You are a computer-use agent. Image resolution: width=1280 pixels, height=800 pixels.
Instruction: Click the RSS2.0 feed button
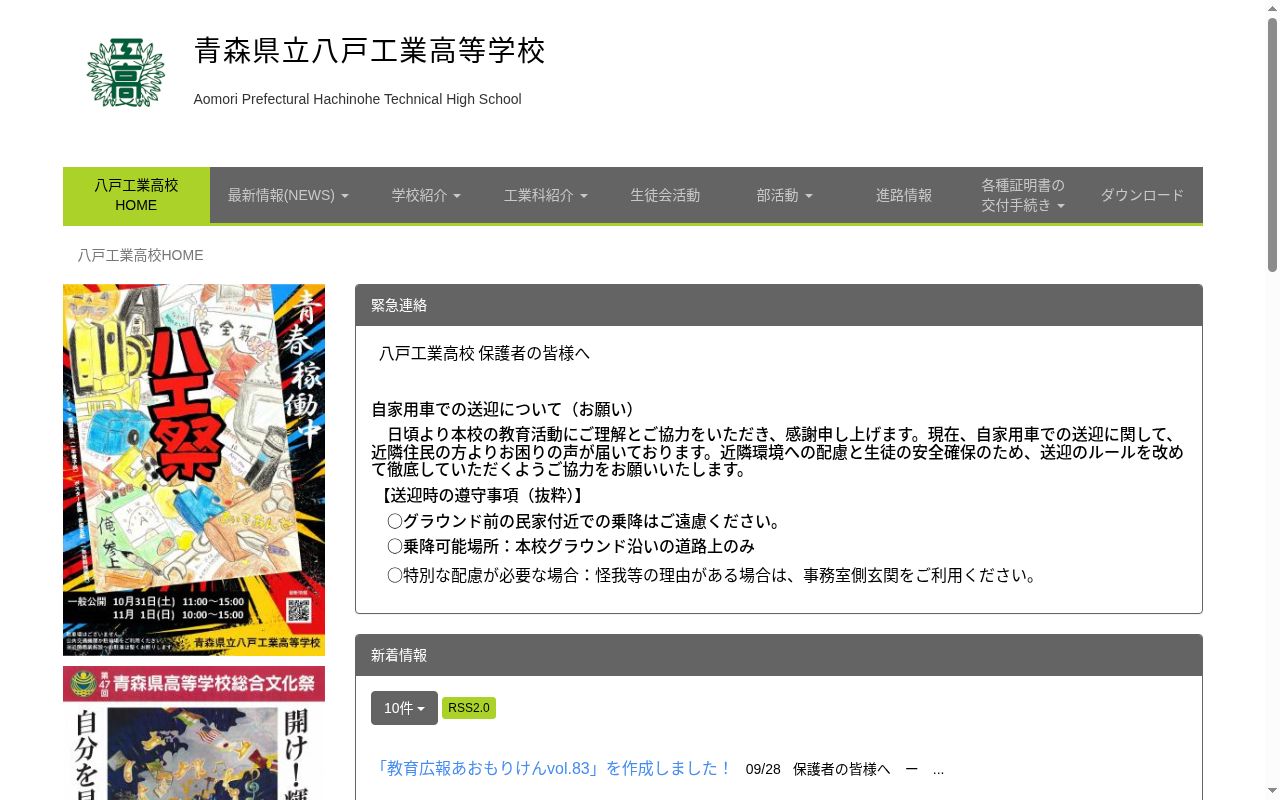coord(469,708)
